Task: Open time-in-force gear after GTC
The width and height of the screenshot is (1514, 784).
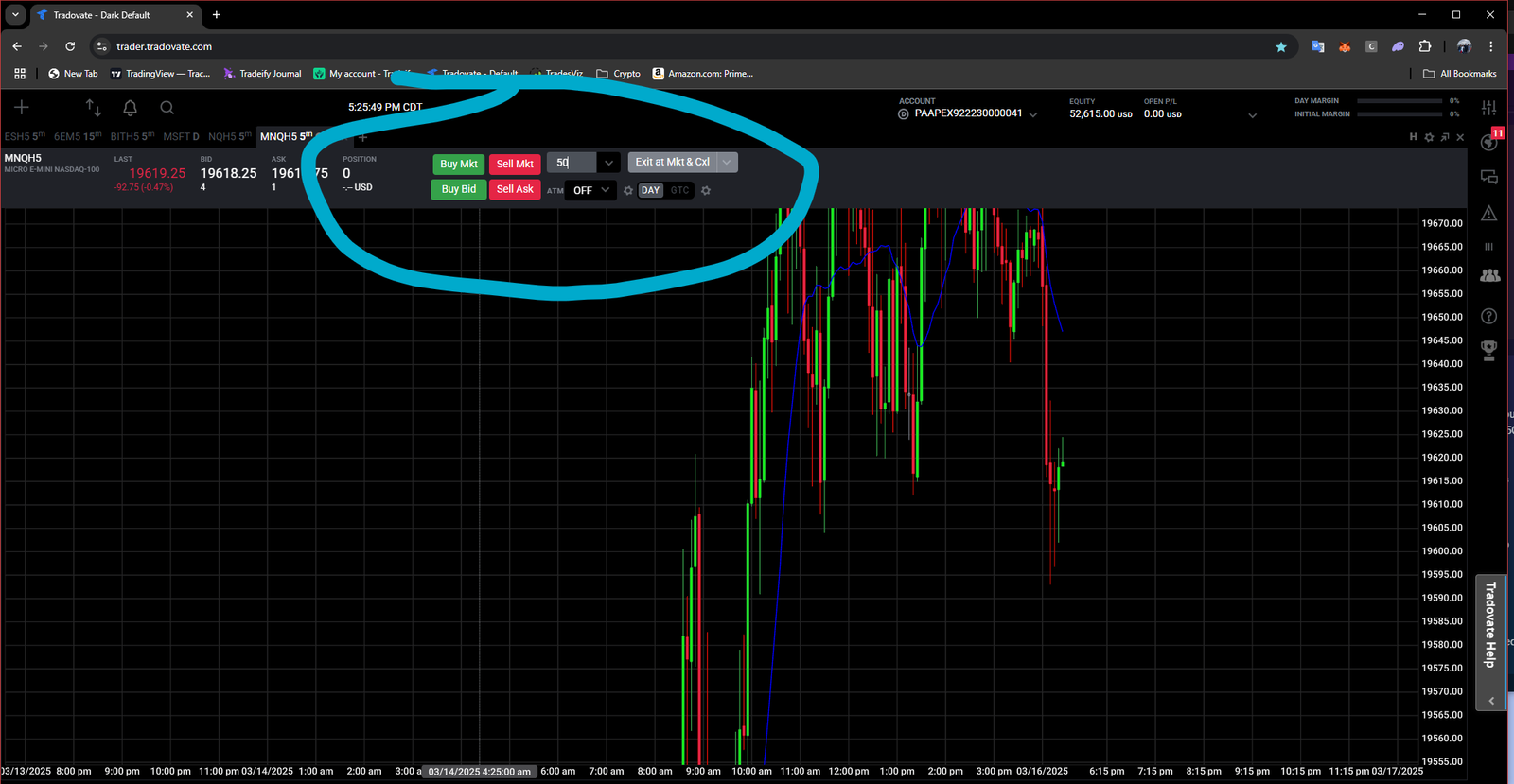Action: click(706, 190)
